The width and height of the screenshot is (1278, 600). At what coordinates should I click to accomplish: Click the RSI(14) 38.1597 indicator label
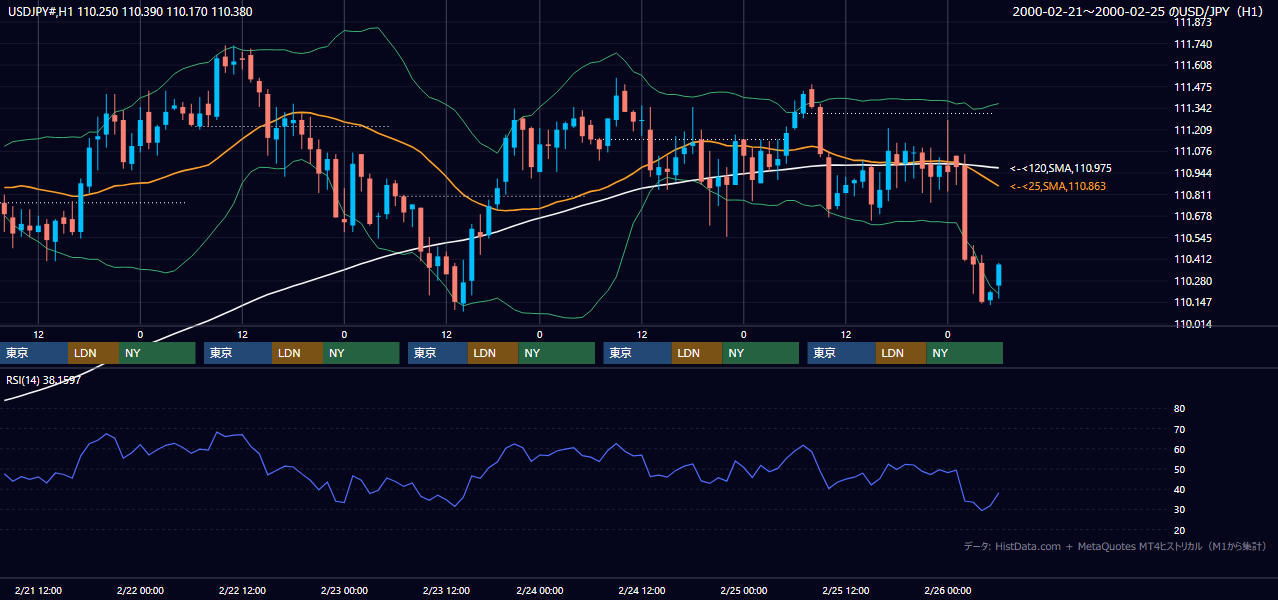pos(44,380)
